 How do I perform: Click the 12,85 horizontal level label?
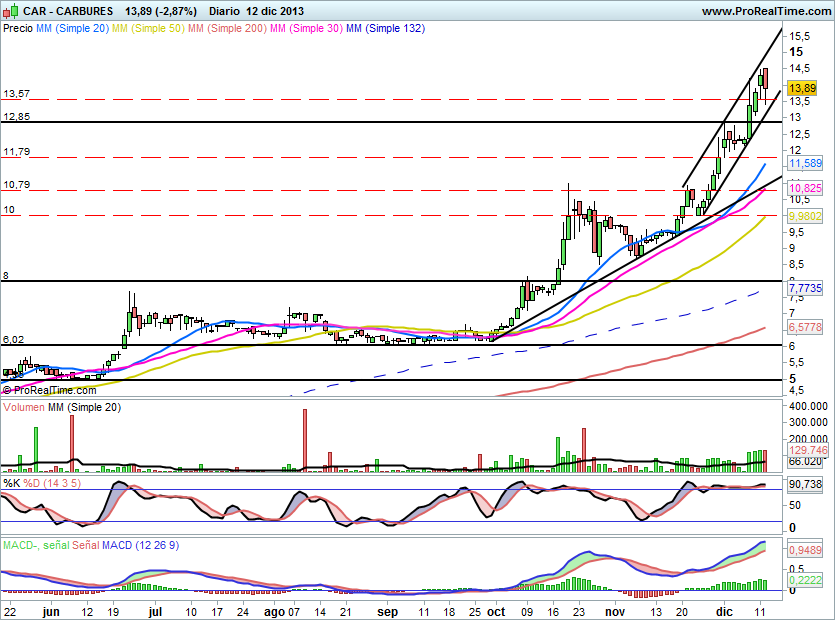coord(16,117)
